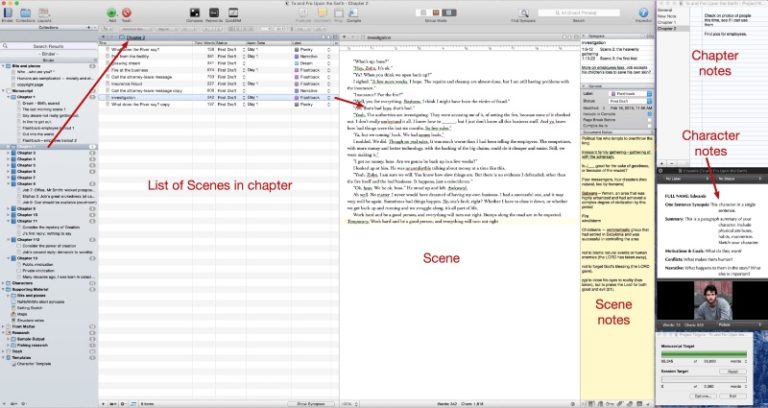The width and height of the screenshot is (768, 408).
Task: Select the first Group Mode segment
Action: tap(421, 13)
